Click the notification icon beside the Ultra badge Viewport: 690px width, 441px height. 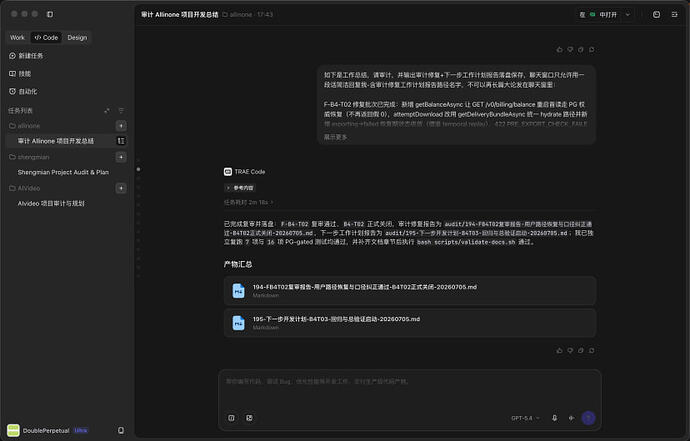pos(121,430)
